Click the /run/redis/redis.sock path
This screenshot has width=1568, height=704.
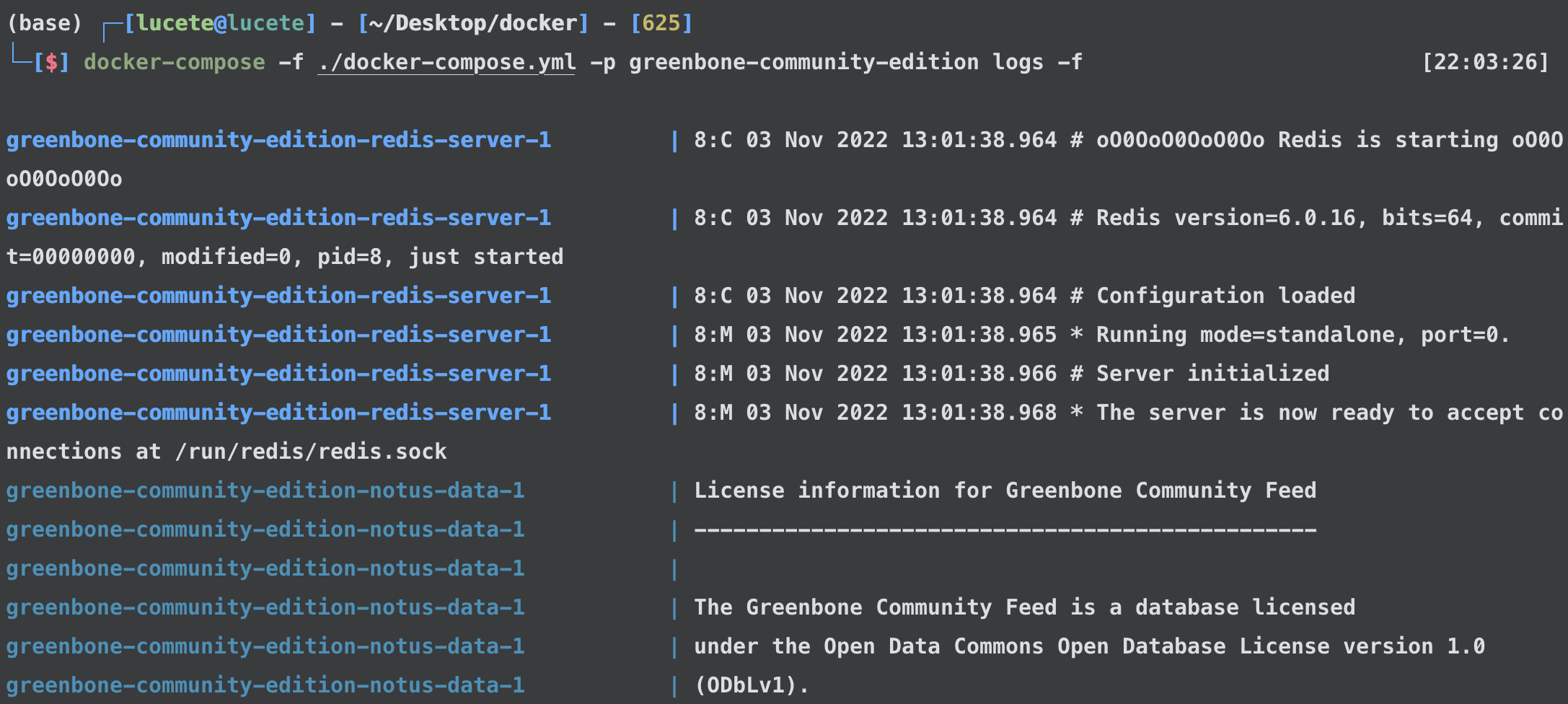[312, 452]
